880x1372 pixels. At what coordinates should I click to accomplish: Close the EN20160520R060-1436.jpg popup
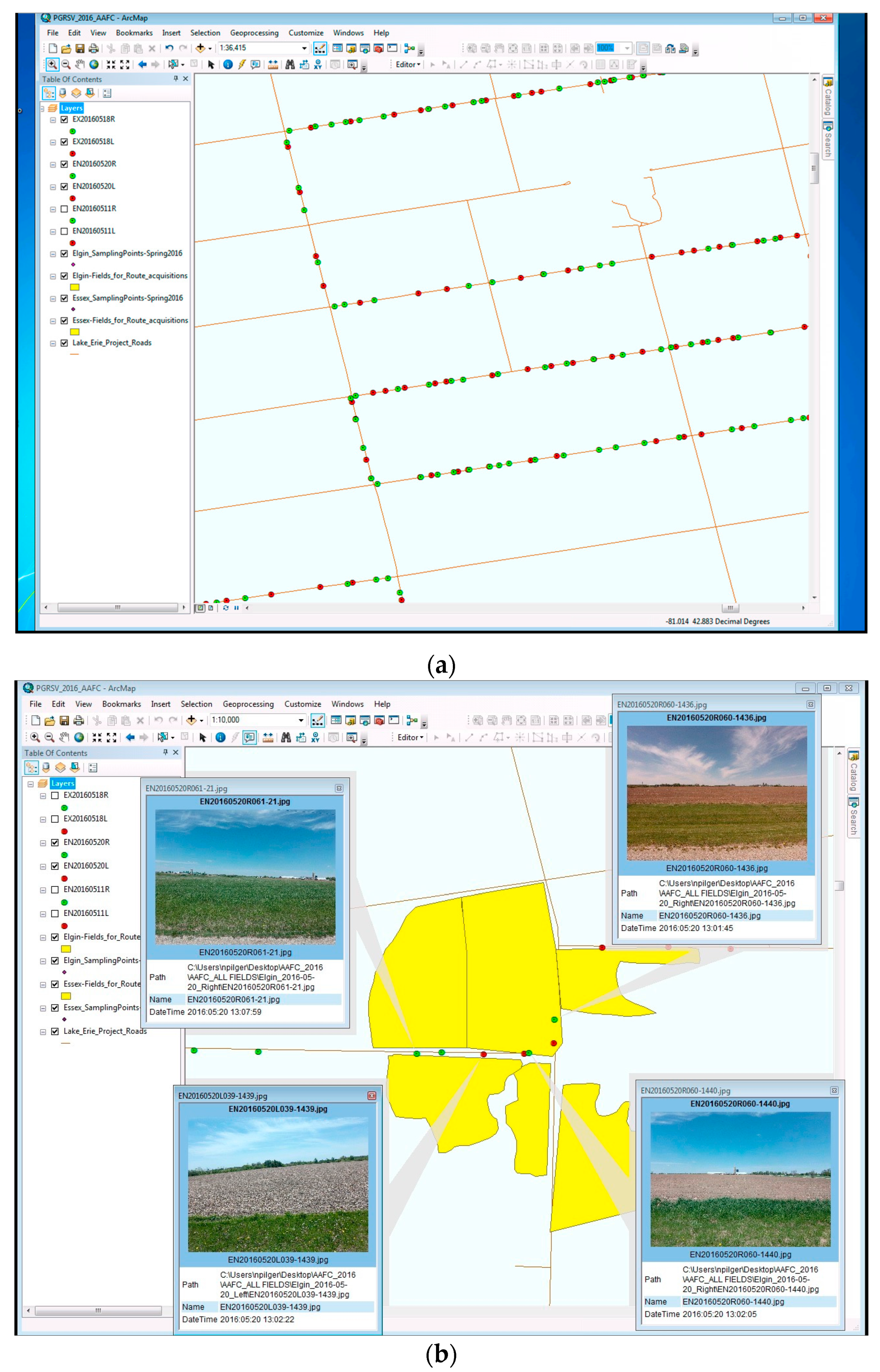(x=810, y=704)
